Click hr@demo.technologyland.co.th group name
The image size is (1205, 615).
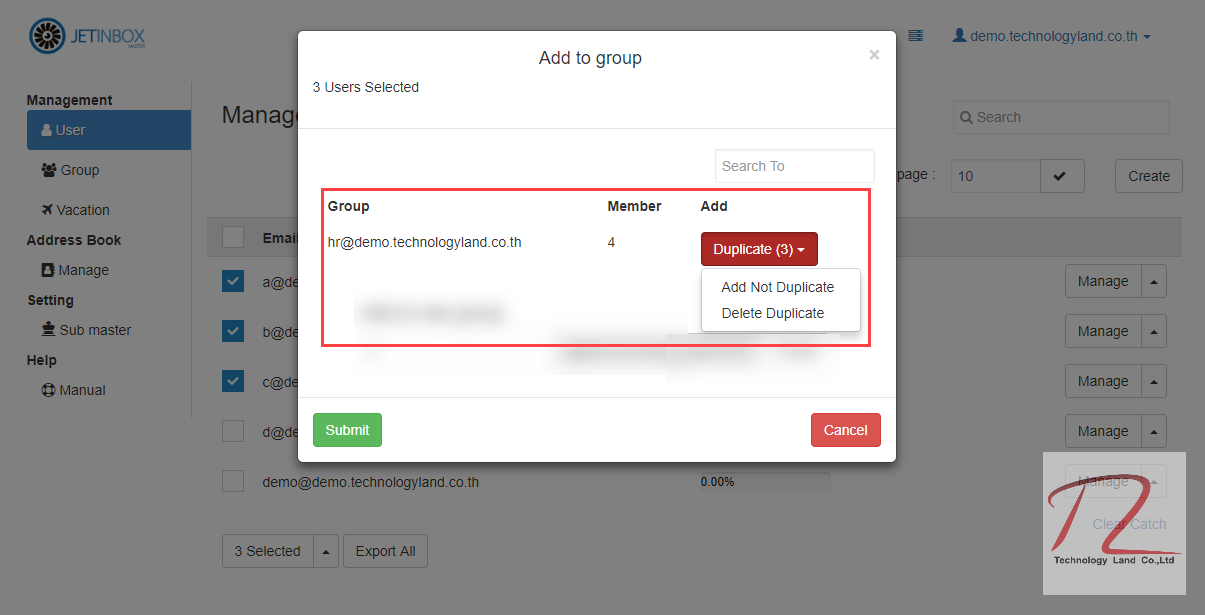(x=424, y=242)
